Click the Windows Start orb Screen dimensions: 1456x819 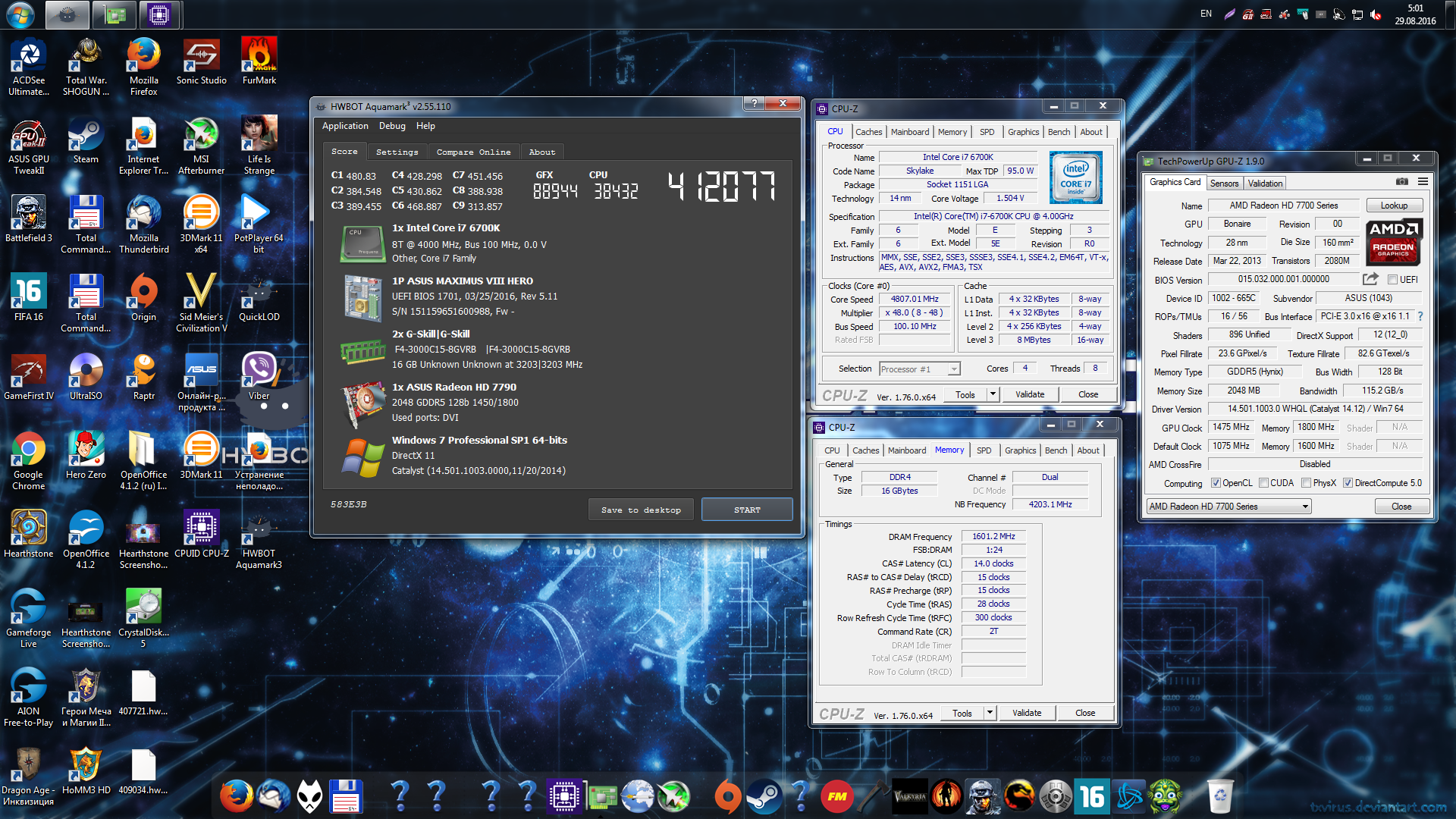pos(20,14)
